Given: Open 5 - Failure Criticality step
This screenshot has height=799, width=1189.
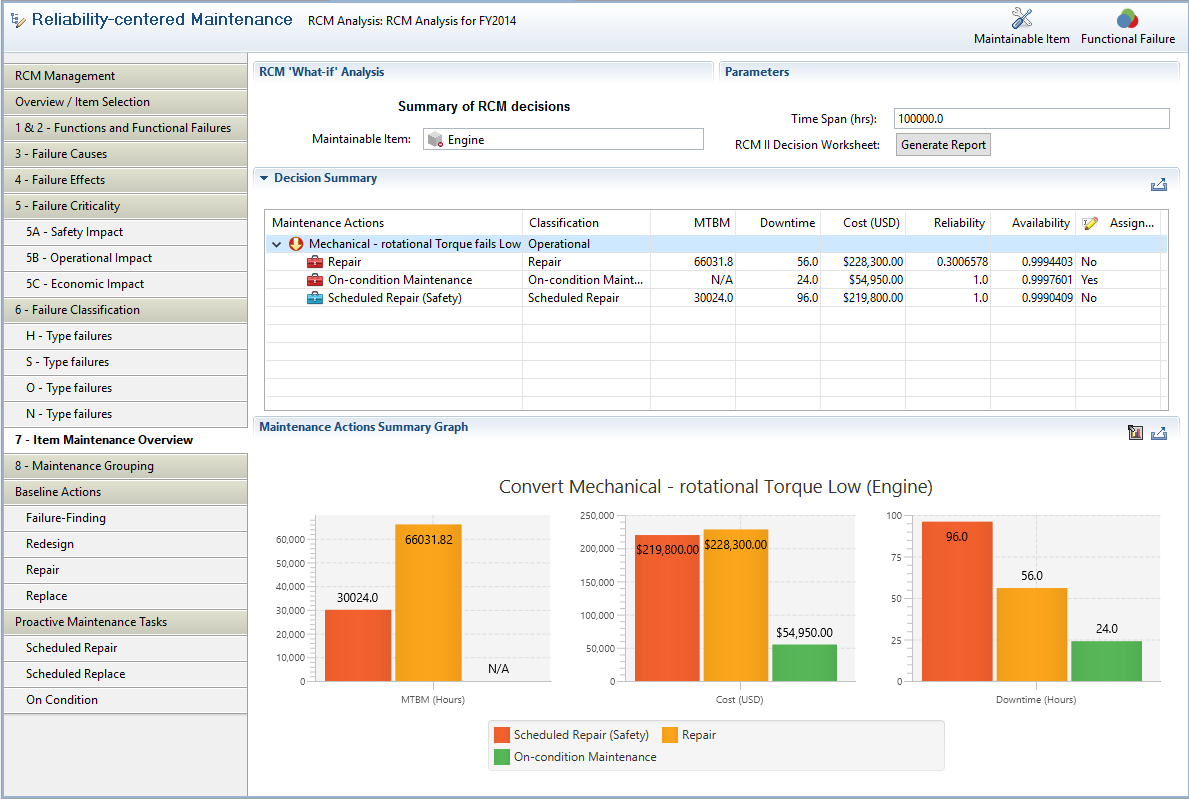Looking at the screenshot, I should [x=126, y=205].
